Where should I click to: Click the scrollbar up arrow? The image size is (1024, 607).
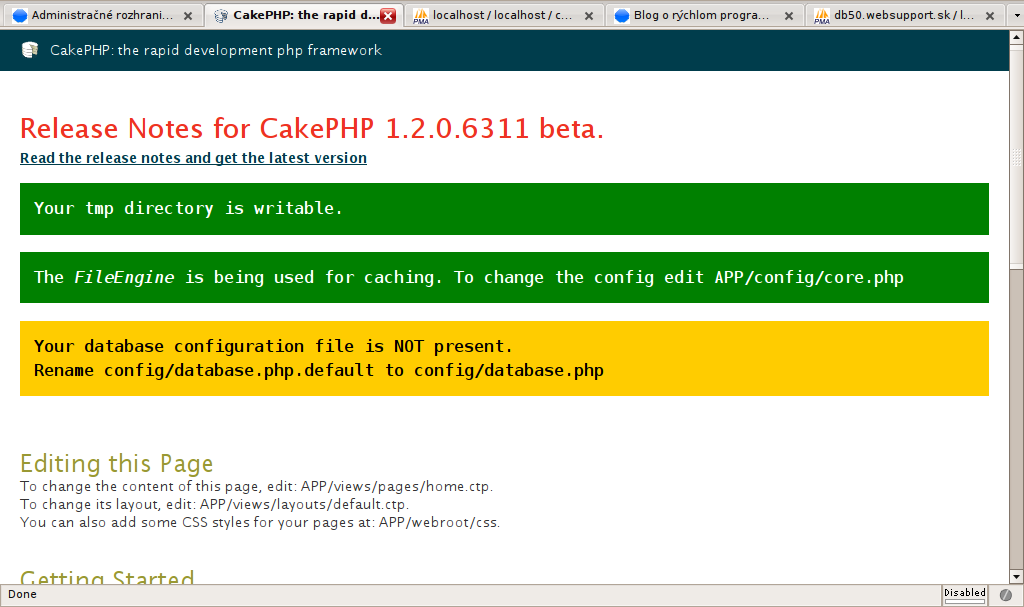[x=1016, y=37]
